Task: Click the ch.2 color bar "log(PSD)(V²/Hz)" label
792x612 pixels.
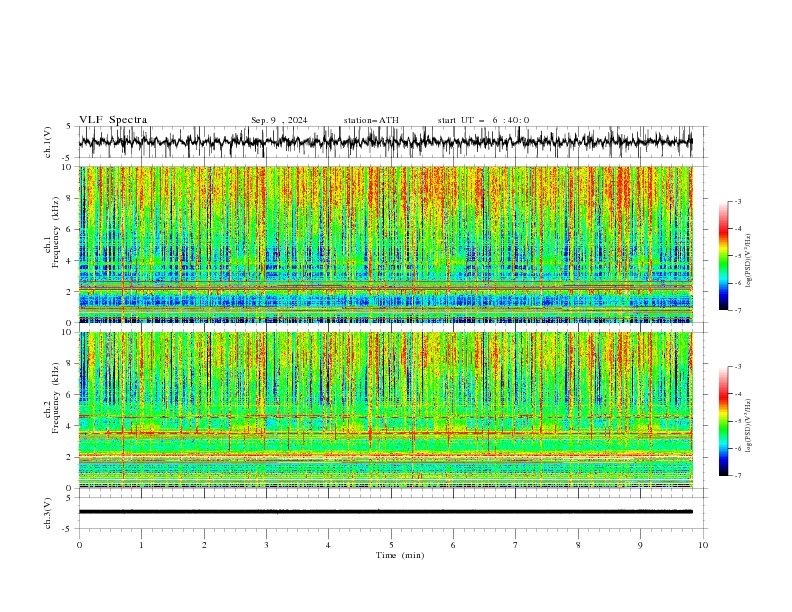Action: point(749,426)
